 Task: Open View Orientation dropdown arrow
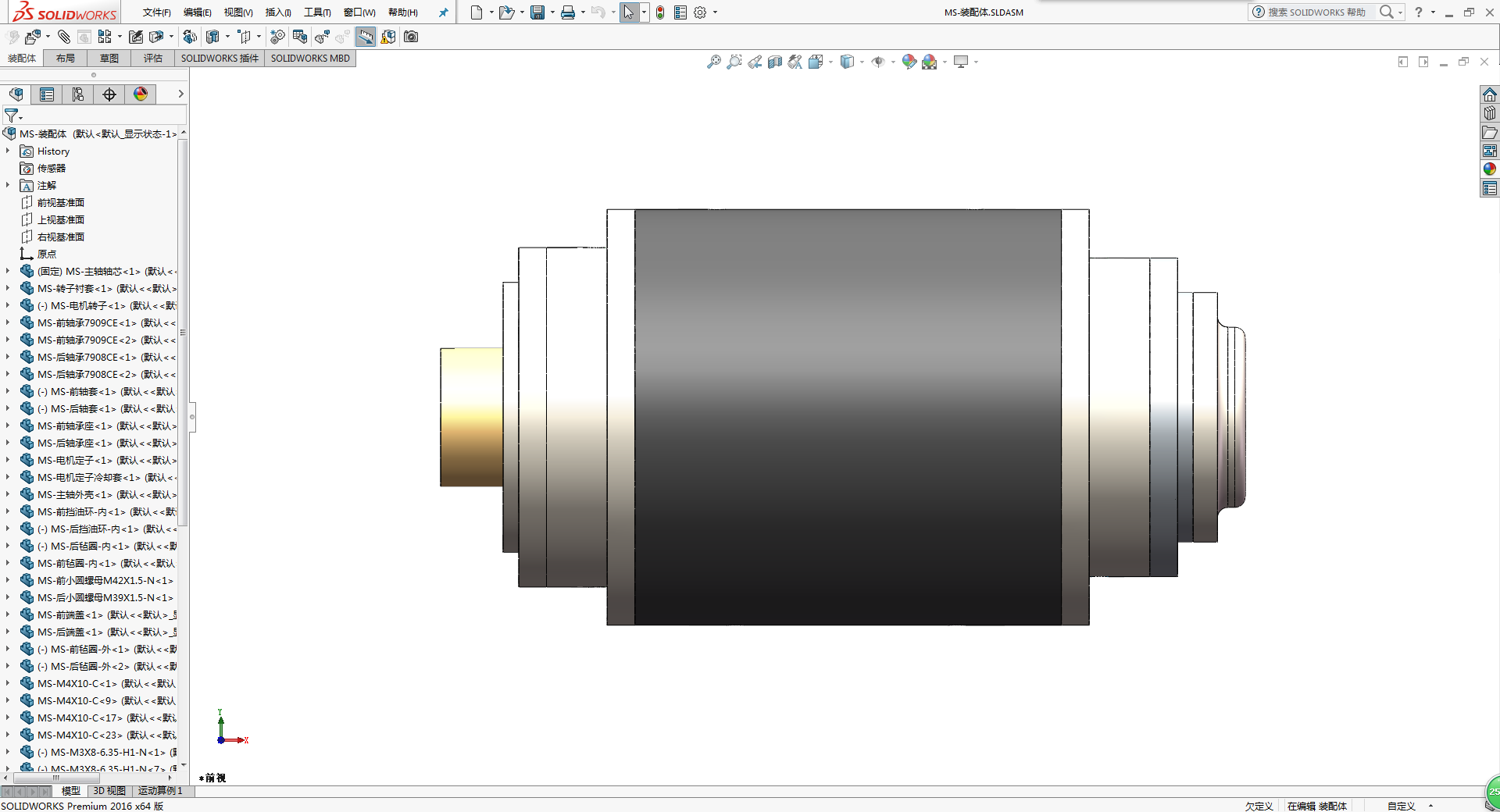(x=830, y=62)
